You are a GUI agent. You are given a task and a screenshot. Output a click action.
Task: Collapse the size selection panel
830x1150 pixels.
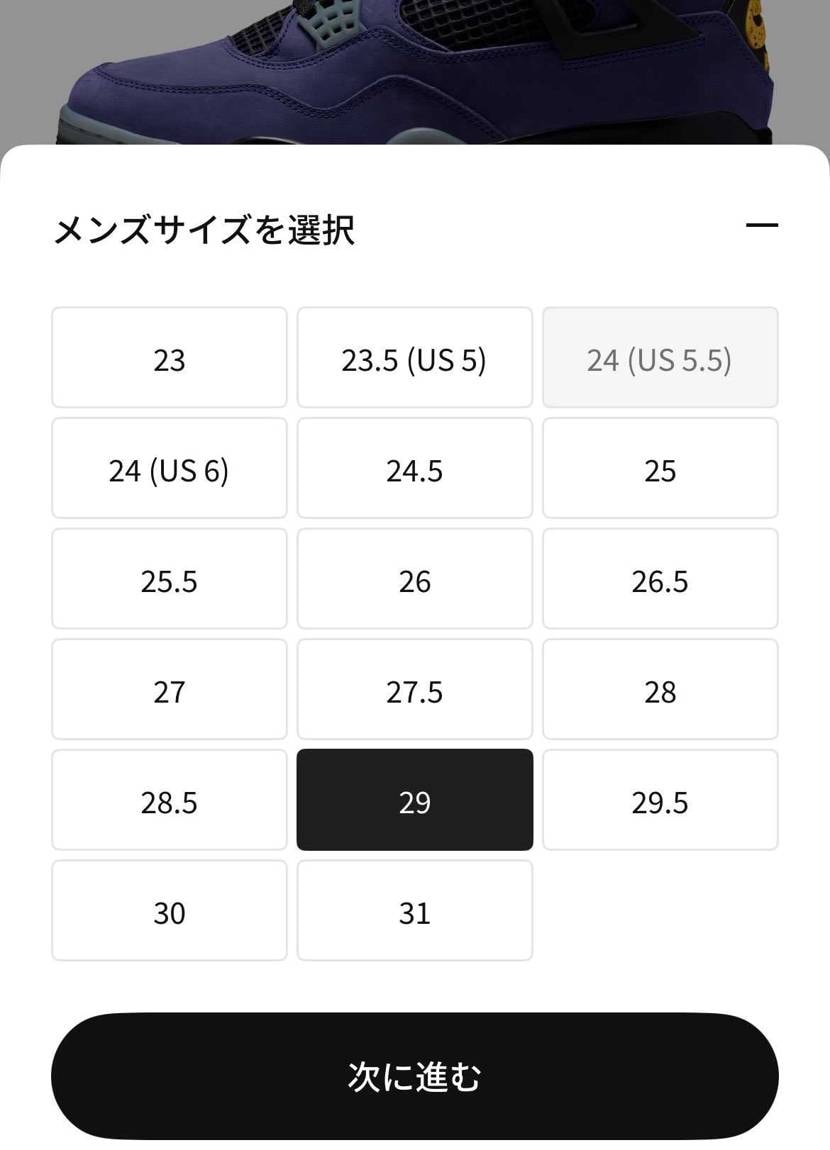763,226
